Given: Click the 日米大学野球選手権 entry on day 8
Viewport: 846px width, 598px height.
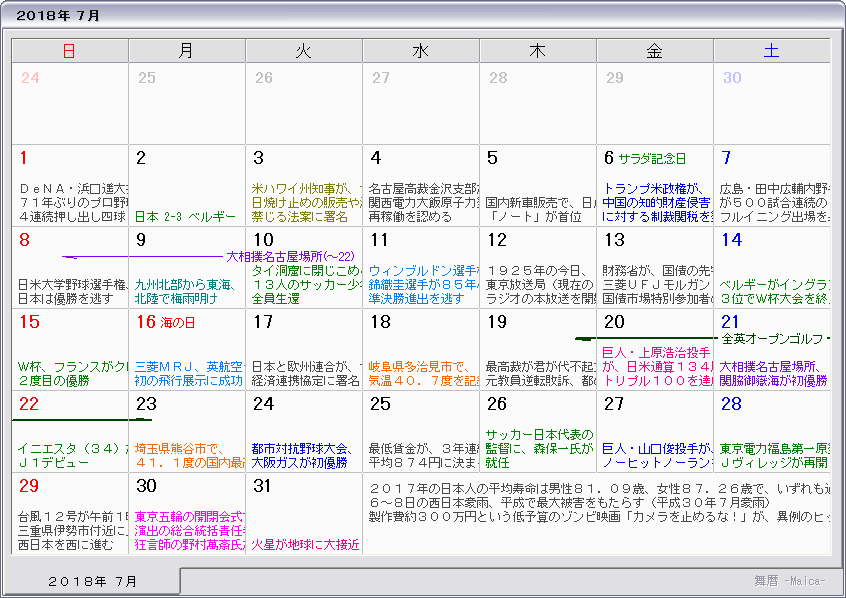Looking at the screenshot, I should point(73,291).
